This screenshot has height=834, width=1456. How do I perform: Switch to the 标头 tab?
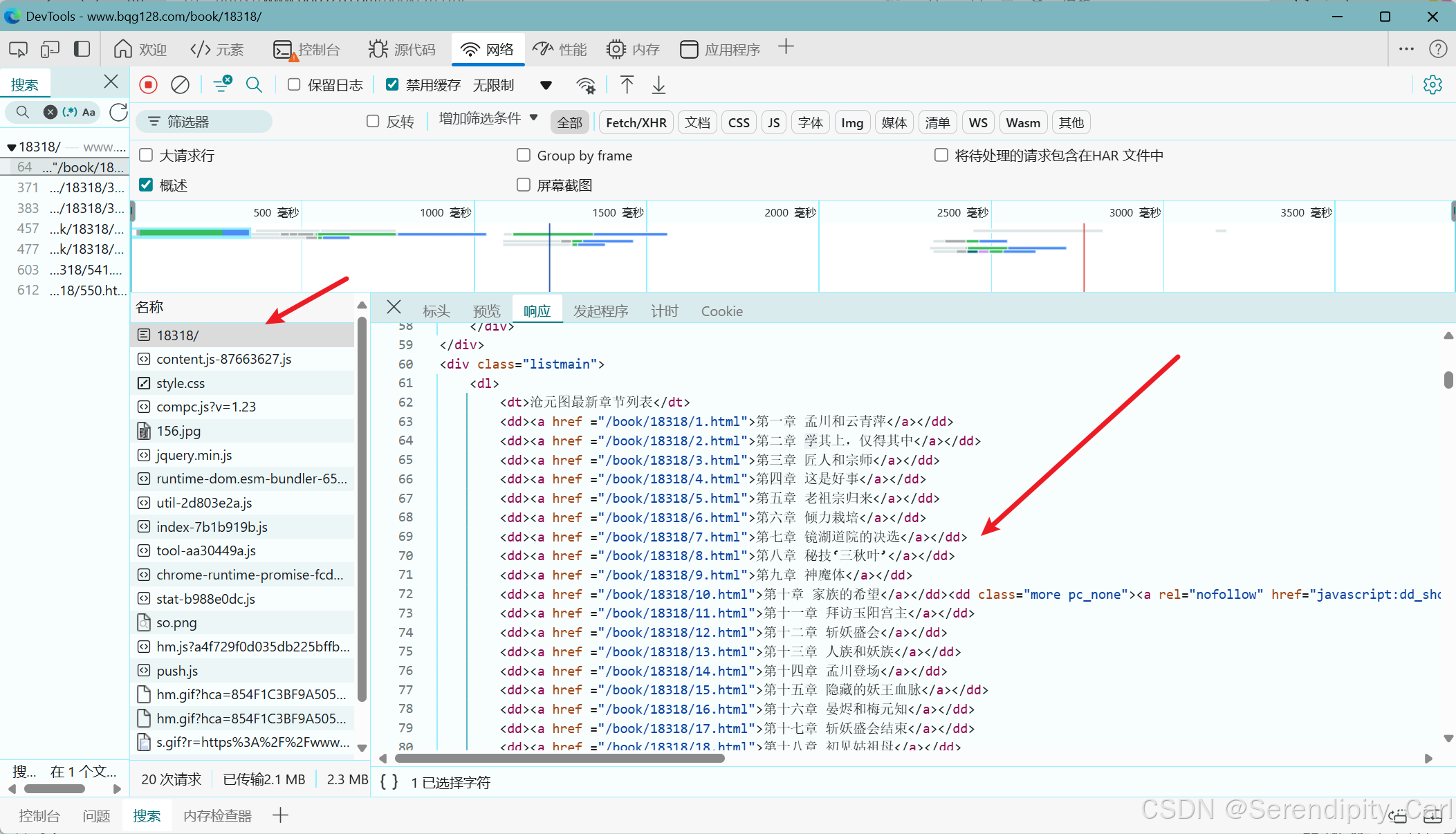436,311
